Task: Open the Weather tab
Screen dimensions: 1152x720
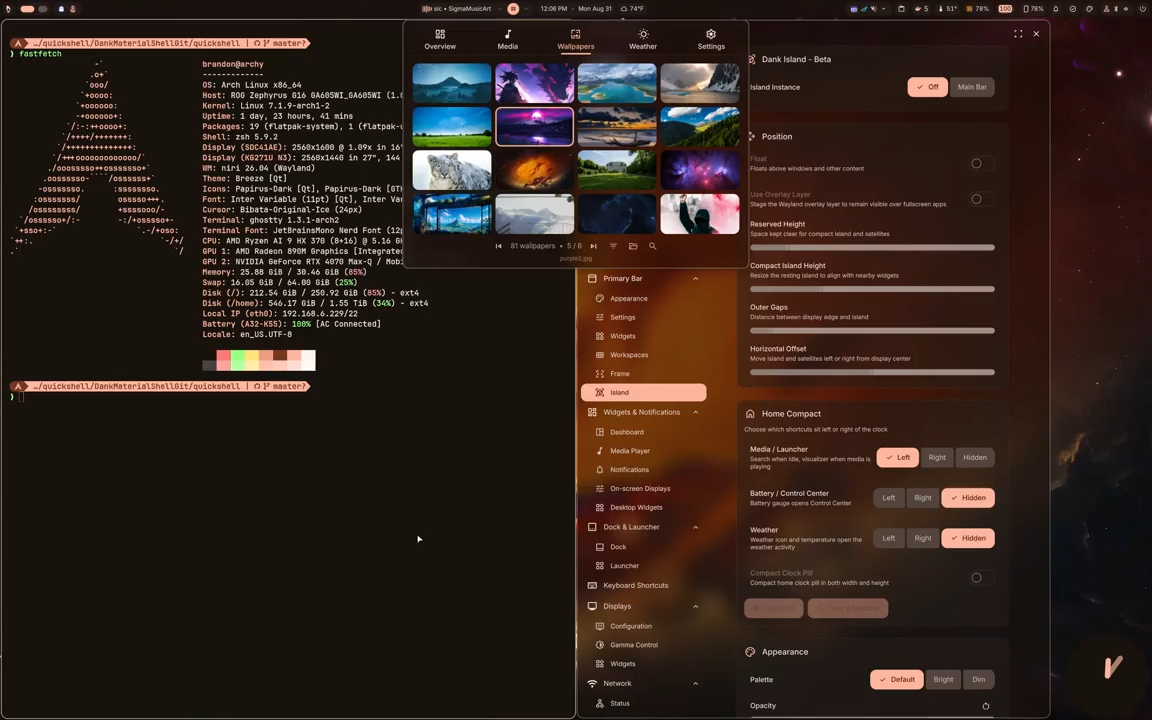Action: click(643, 39)
